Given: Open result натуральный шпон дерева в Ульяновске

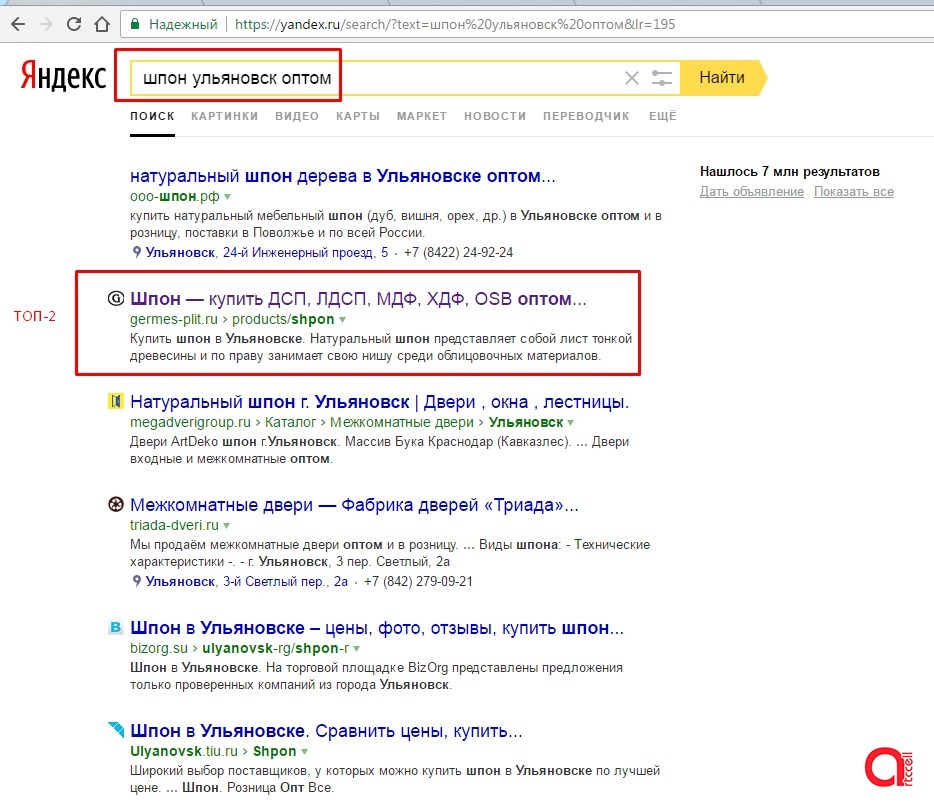Looking at the screenshot, I should point(343,176).
